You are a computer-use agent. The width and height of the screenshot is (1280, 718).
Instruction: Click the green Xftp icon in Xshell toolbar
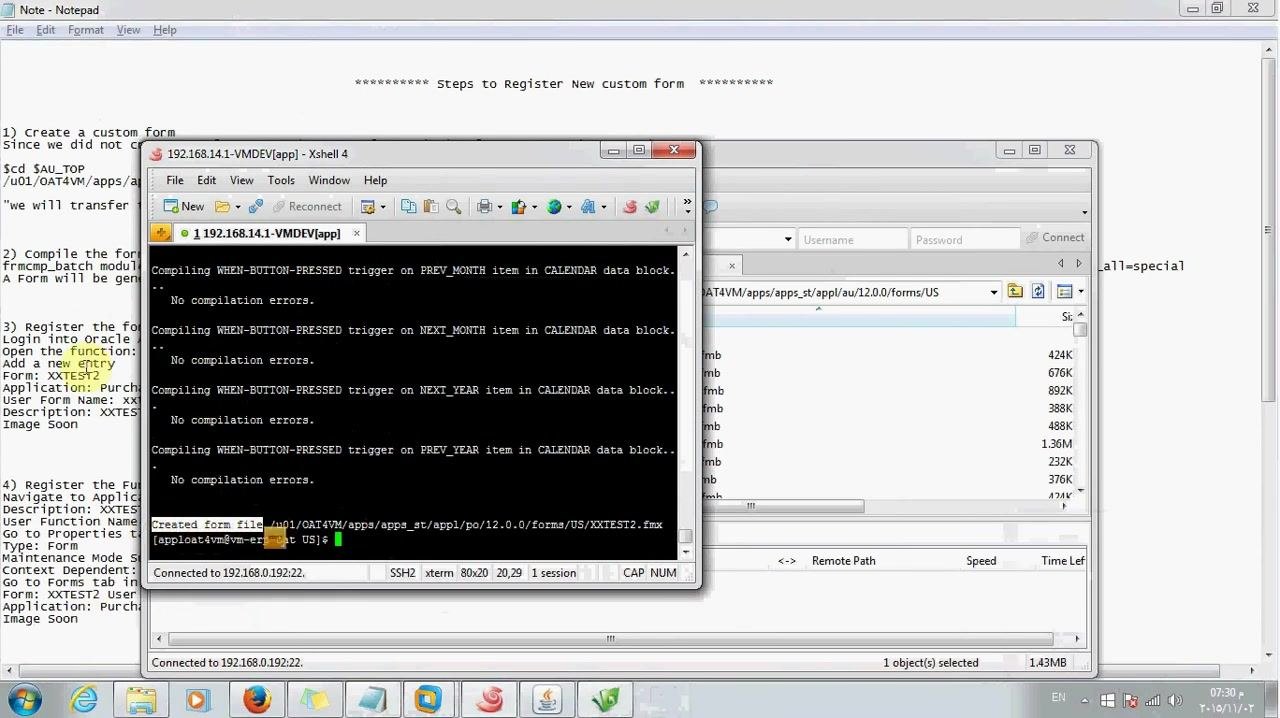pyautogui.click(x=653, y=206)
